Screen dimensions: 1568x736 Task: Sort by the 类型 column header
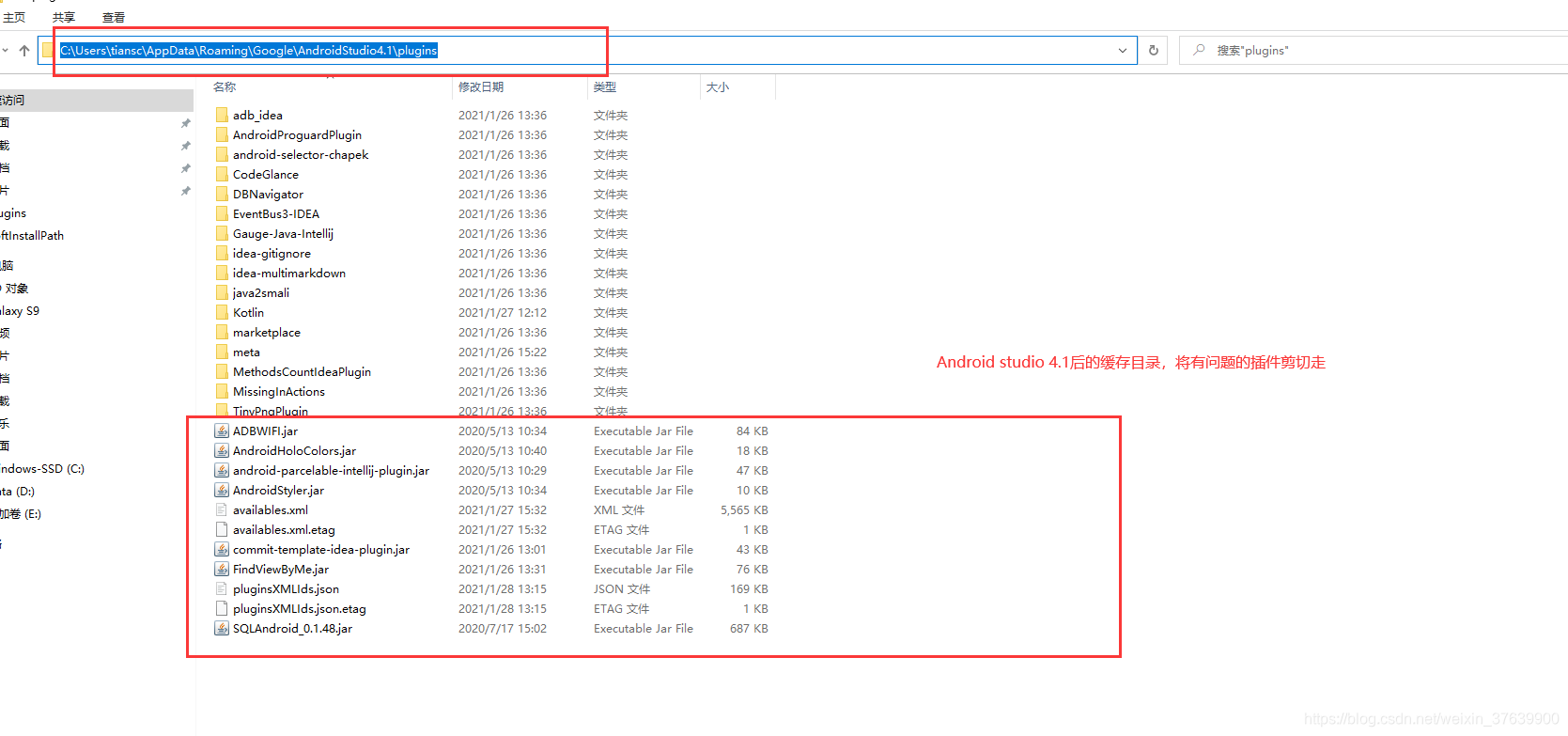(605, 86)
